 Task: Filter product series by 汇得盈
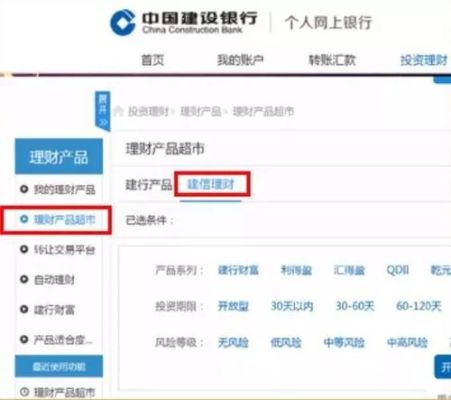click(x=349, y=270)
